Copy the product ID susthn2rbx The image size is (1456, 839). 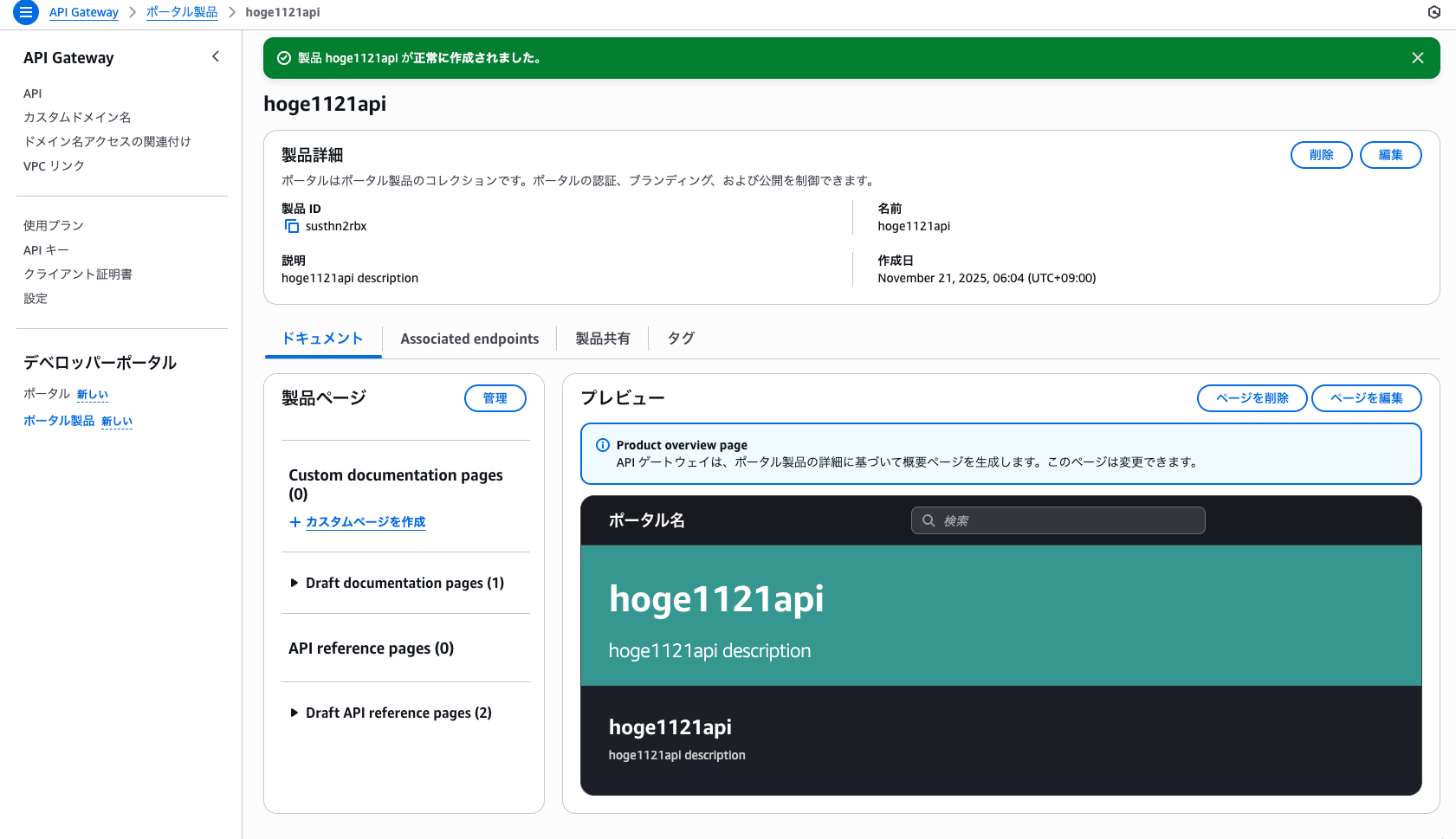coord(292,226)
